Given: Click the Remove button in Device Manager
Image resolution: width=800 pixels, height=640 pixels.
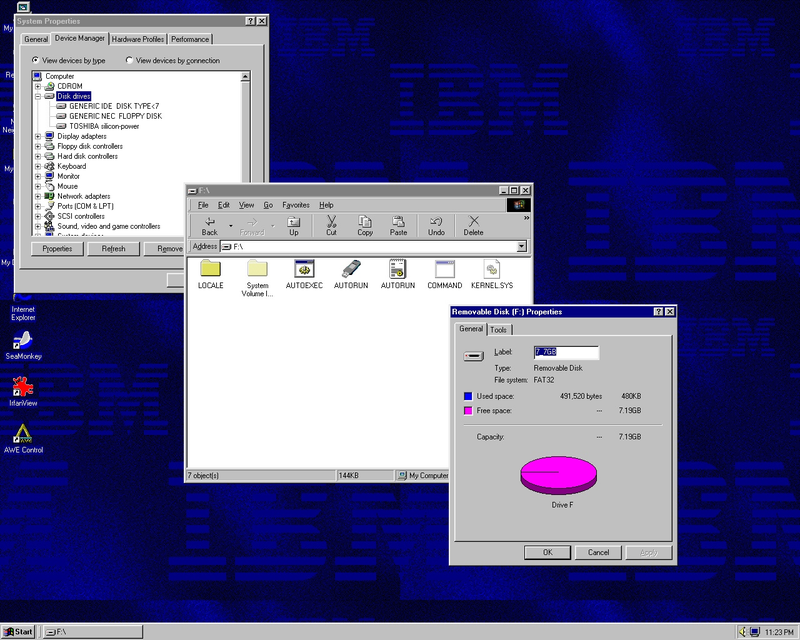Looking at the screenshot, I should (164, 249).
